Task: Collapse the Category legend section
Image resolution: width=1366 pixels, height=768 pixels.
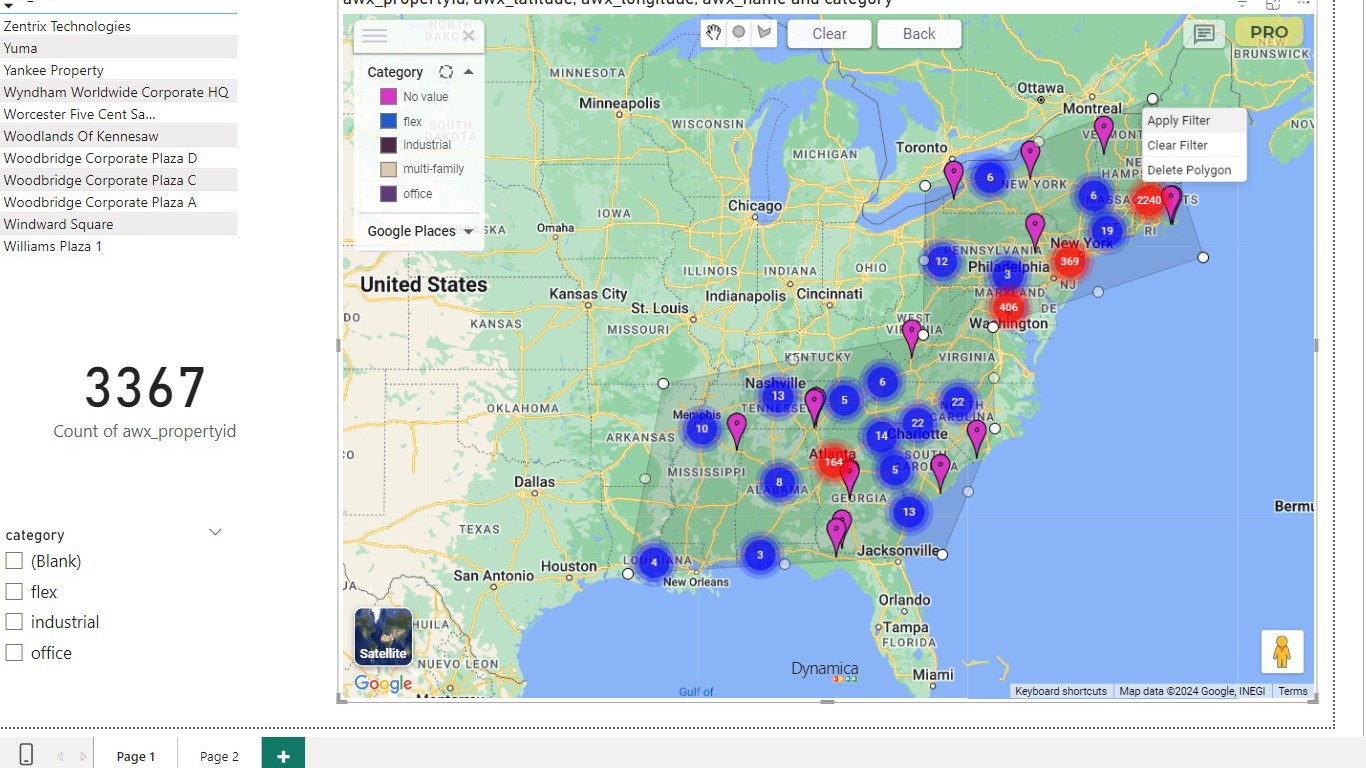Action: (x=468, y=72)
